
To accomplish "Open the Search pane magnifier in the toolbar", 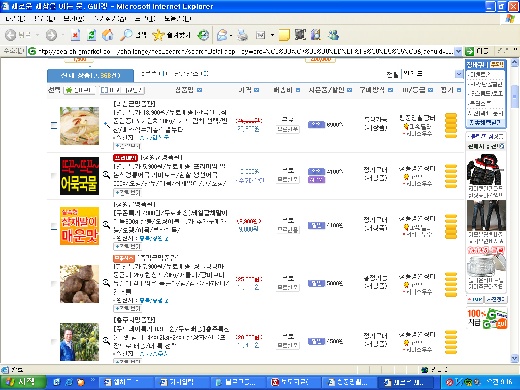I will 126,35.
